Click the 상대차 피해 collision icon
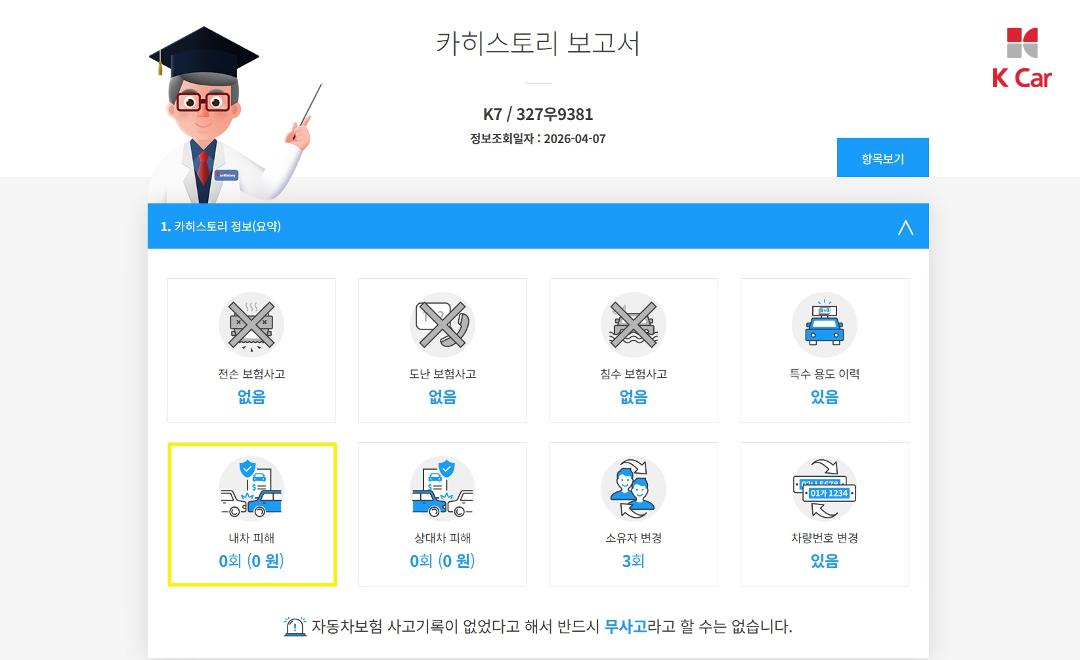Image resolution: width=1080 pixels, height=660 pixels. click(x=442, y=488)
